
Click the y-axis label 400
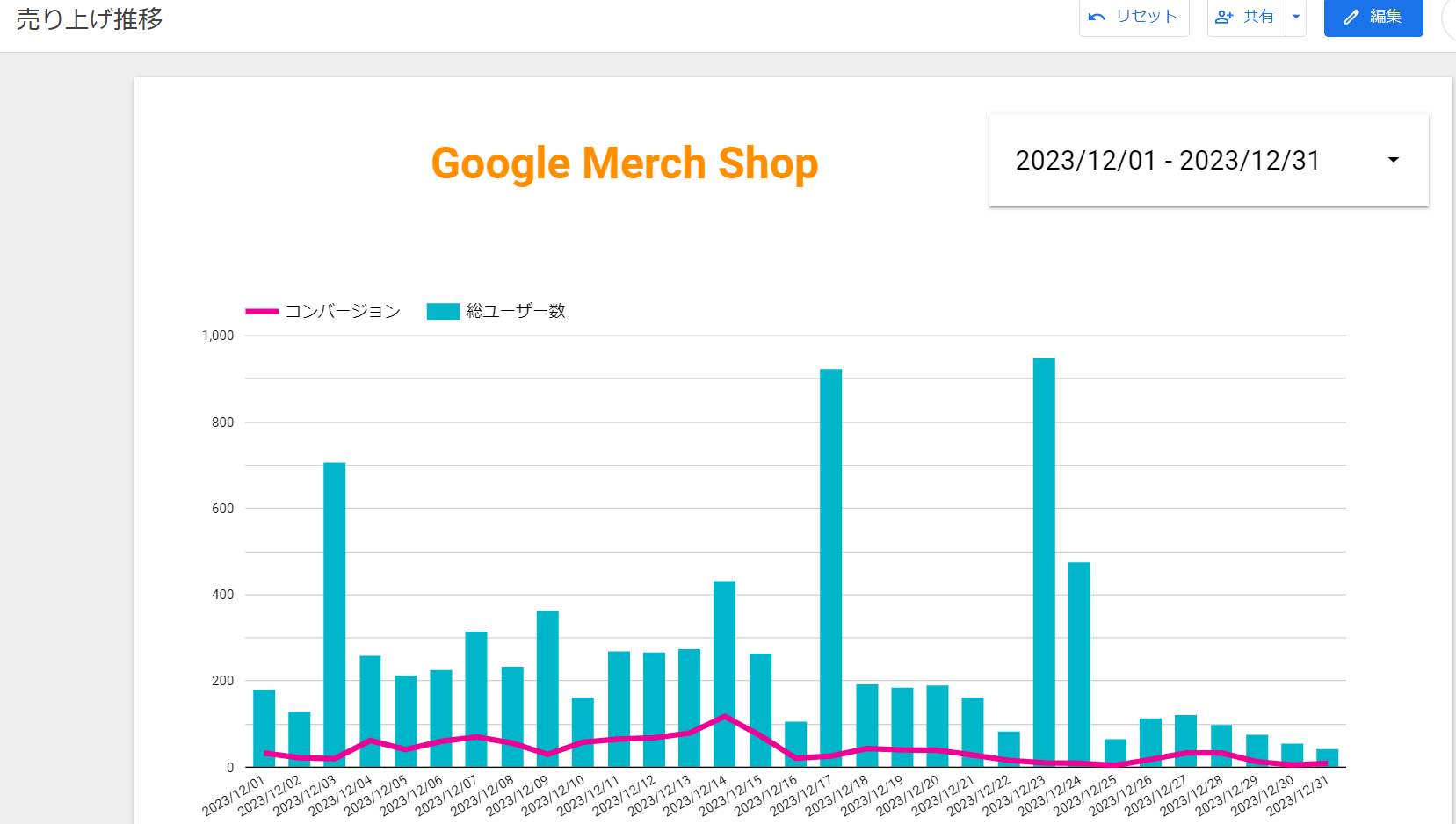(222, 595)
